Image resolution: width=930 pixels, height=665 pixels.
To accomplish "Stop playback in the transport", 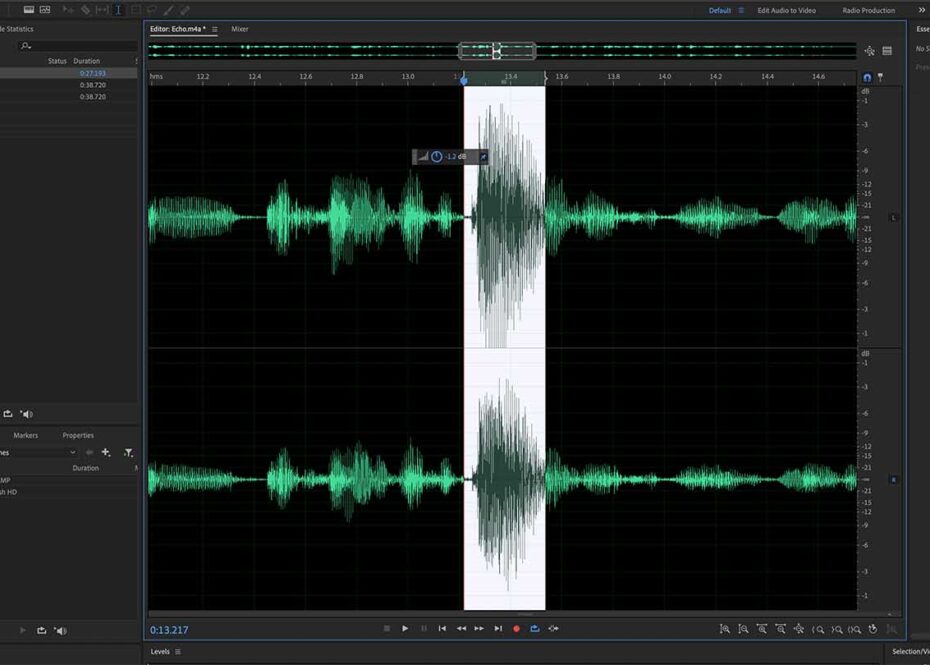I will pyautogui.click(x=387, y=629).
